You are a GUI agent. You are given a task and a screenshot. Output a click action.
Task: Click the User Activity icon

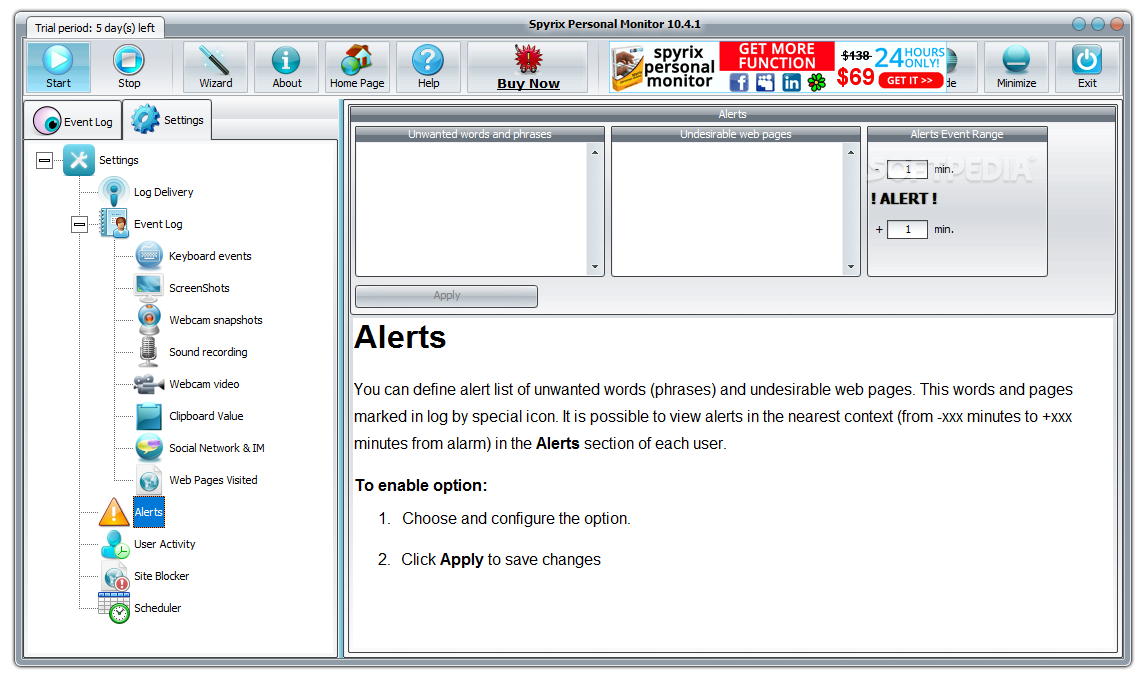pyautogui.click(x=115, y=544)
